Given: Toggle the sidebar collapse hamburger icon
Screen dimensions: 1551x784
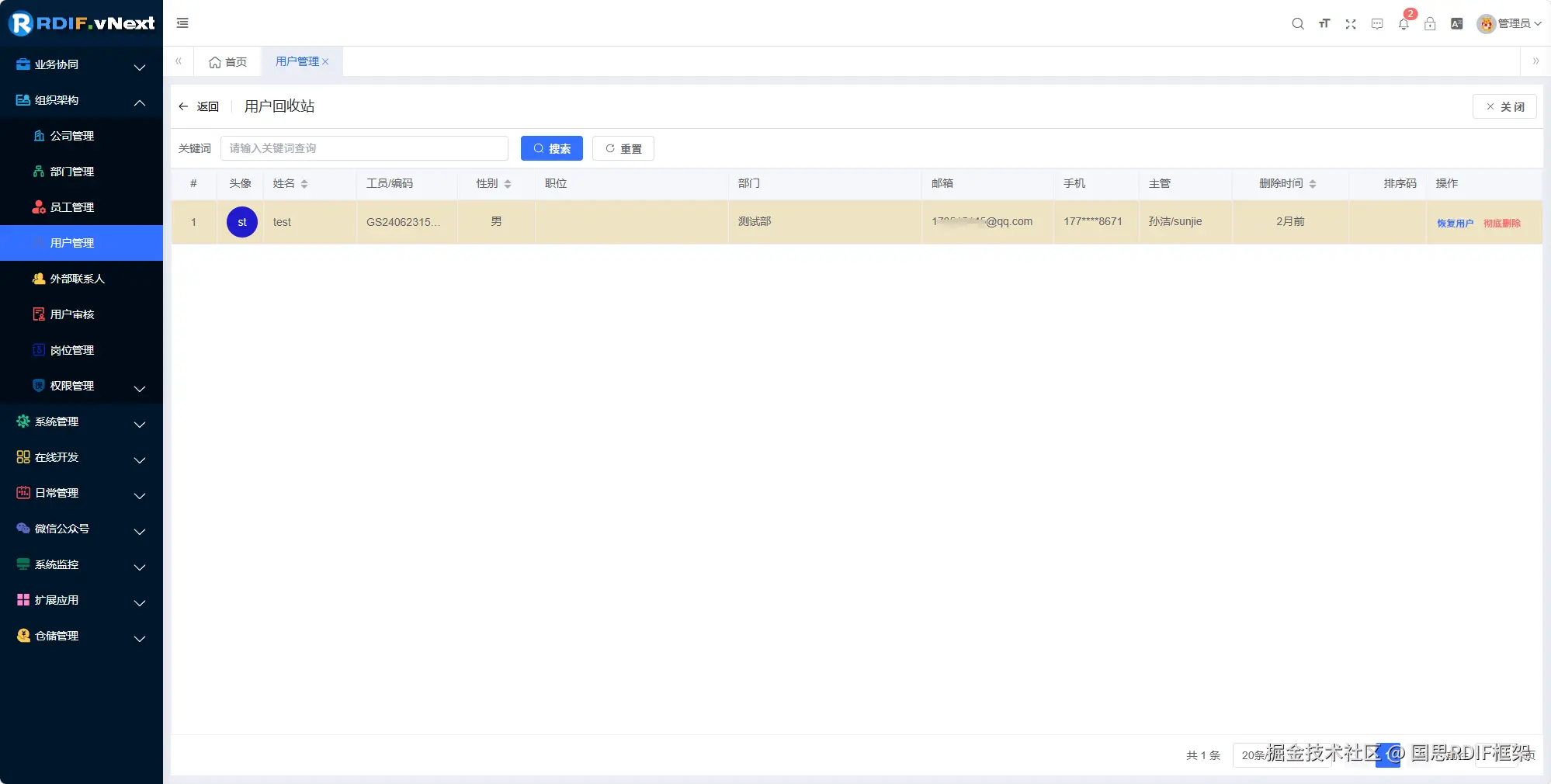Looking at the screenshot, I should 182,23.
